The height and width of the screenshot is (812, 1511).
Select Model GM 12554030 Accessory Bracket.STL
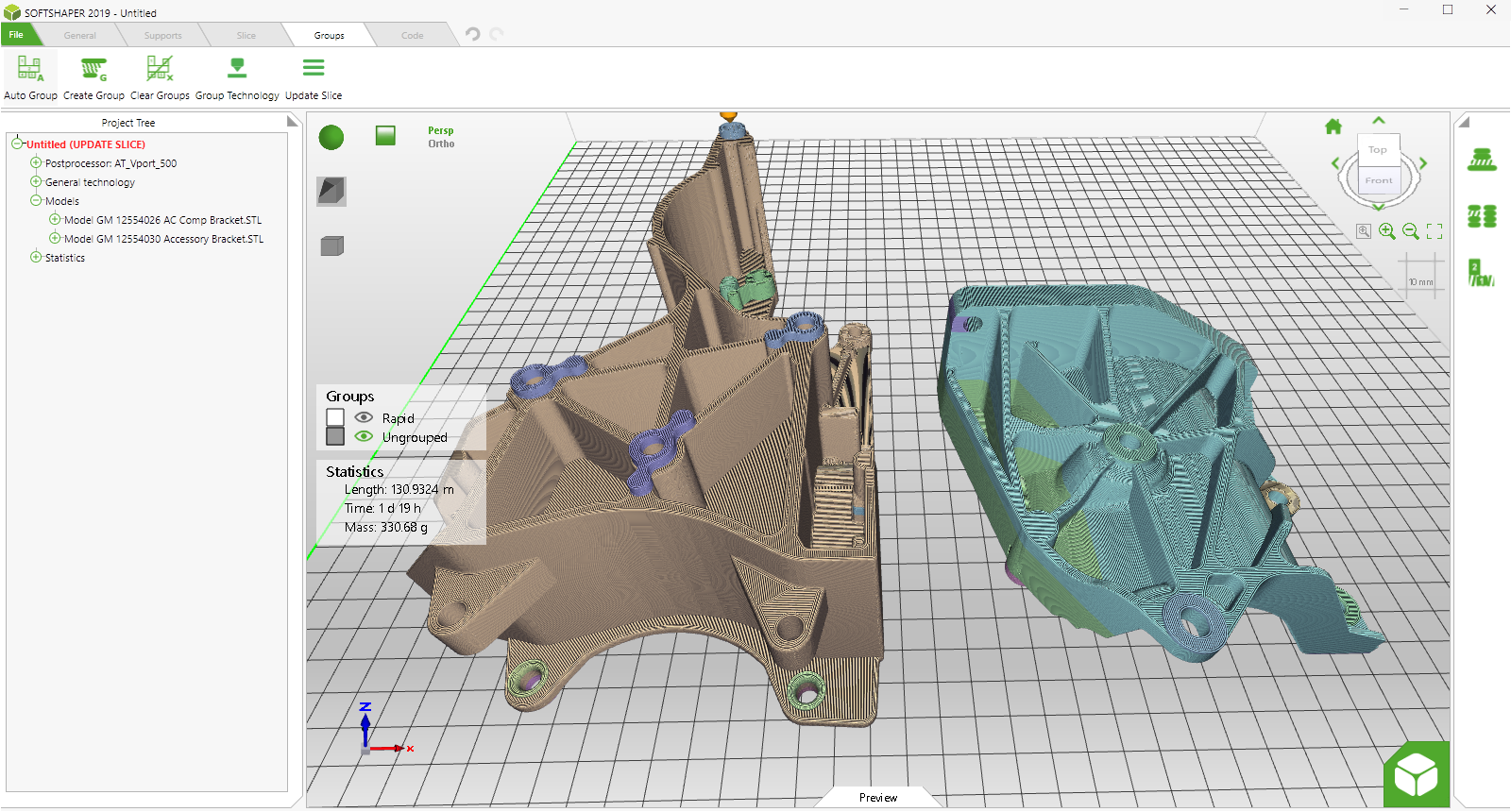pos(163,239)
